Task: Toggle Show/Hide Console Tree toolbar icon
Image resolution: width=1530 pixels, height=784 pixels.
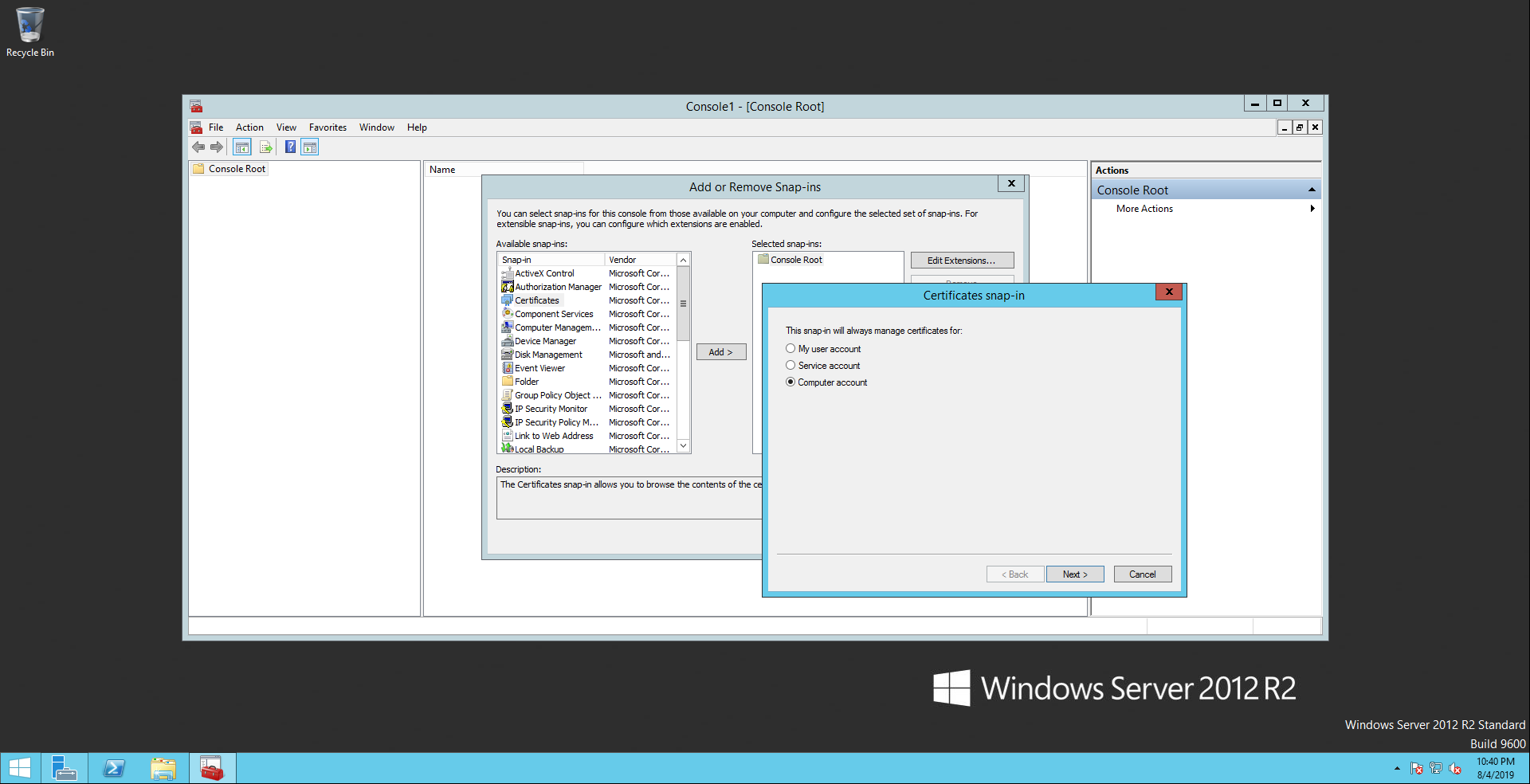Action: point(242,147)
